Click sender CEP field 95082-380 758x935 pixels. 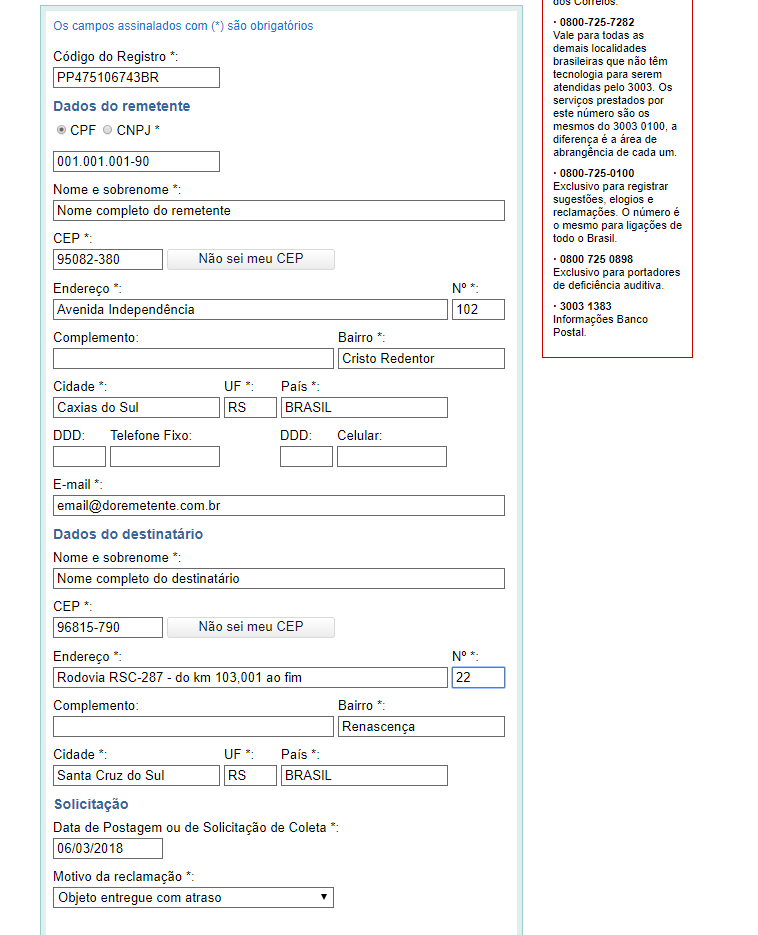point(107,259)
